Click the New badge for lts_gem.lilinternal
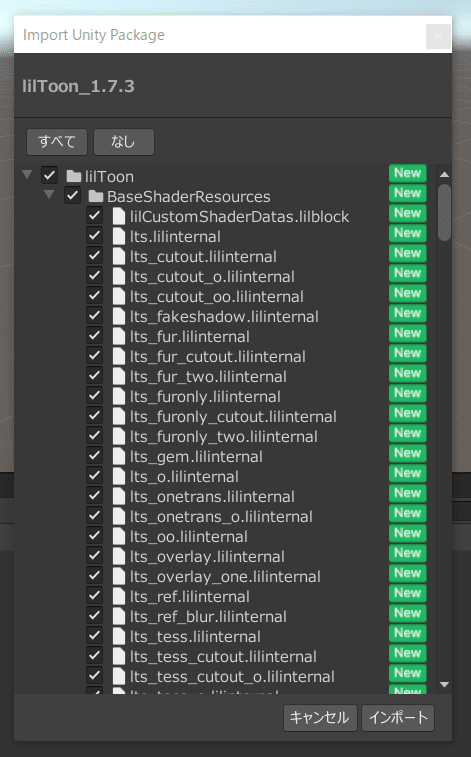 (408, 453)
